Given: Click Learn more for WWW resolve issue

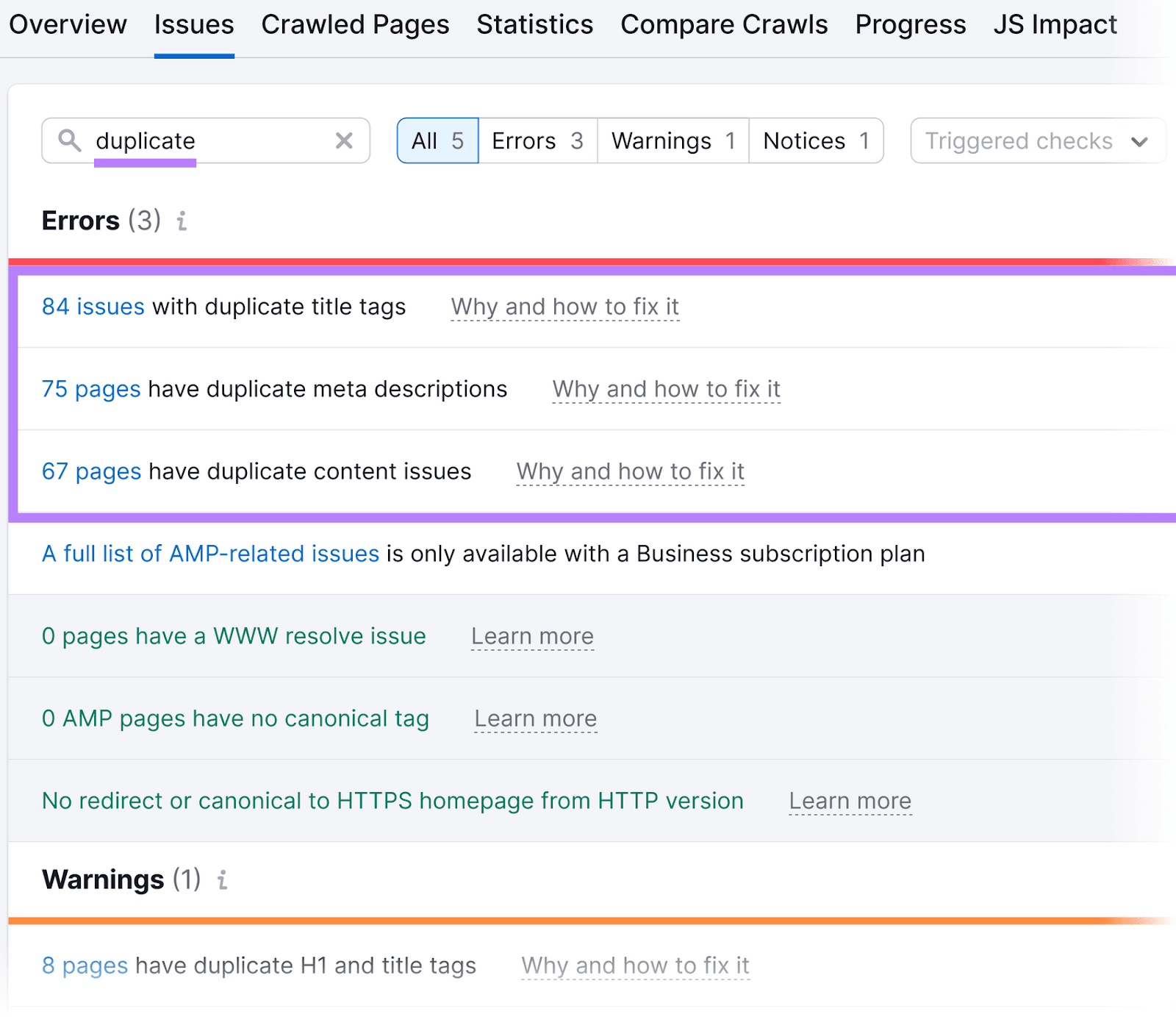Looking at the screenshot, I should point(532,636).
